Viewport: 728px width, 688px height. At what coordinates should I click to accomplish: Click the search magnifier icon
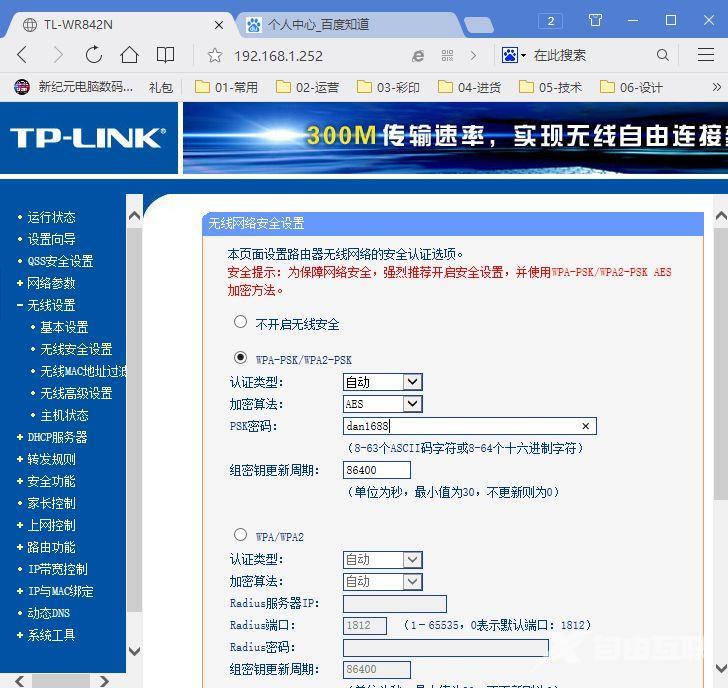(x=662, y=56)
